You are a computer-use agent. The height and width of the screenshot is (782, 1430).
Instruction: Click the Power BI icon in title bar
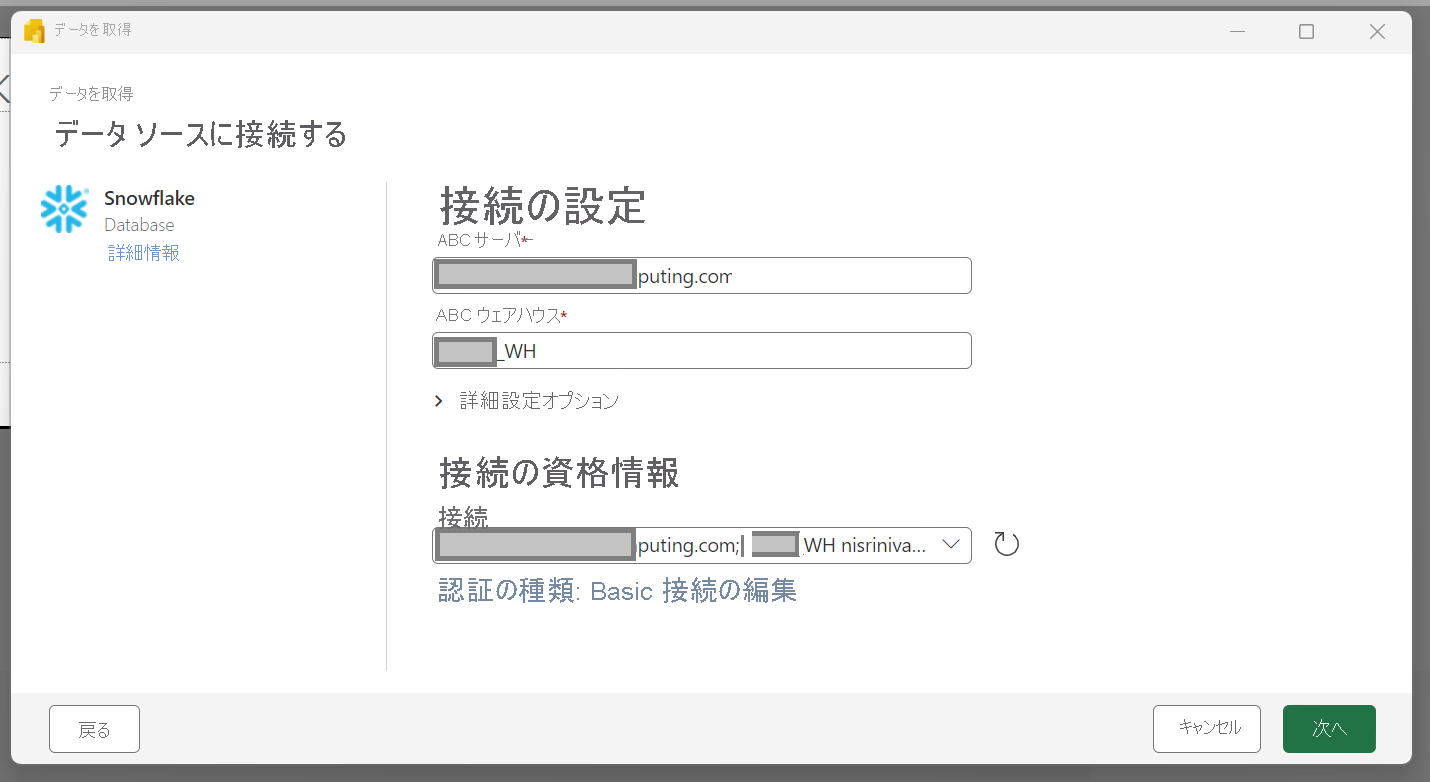(x=34, y=31)
